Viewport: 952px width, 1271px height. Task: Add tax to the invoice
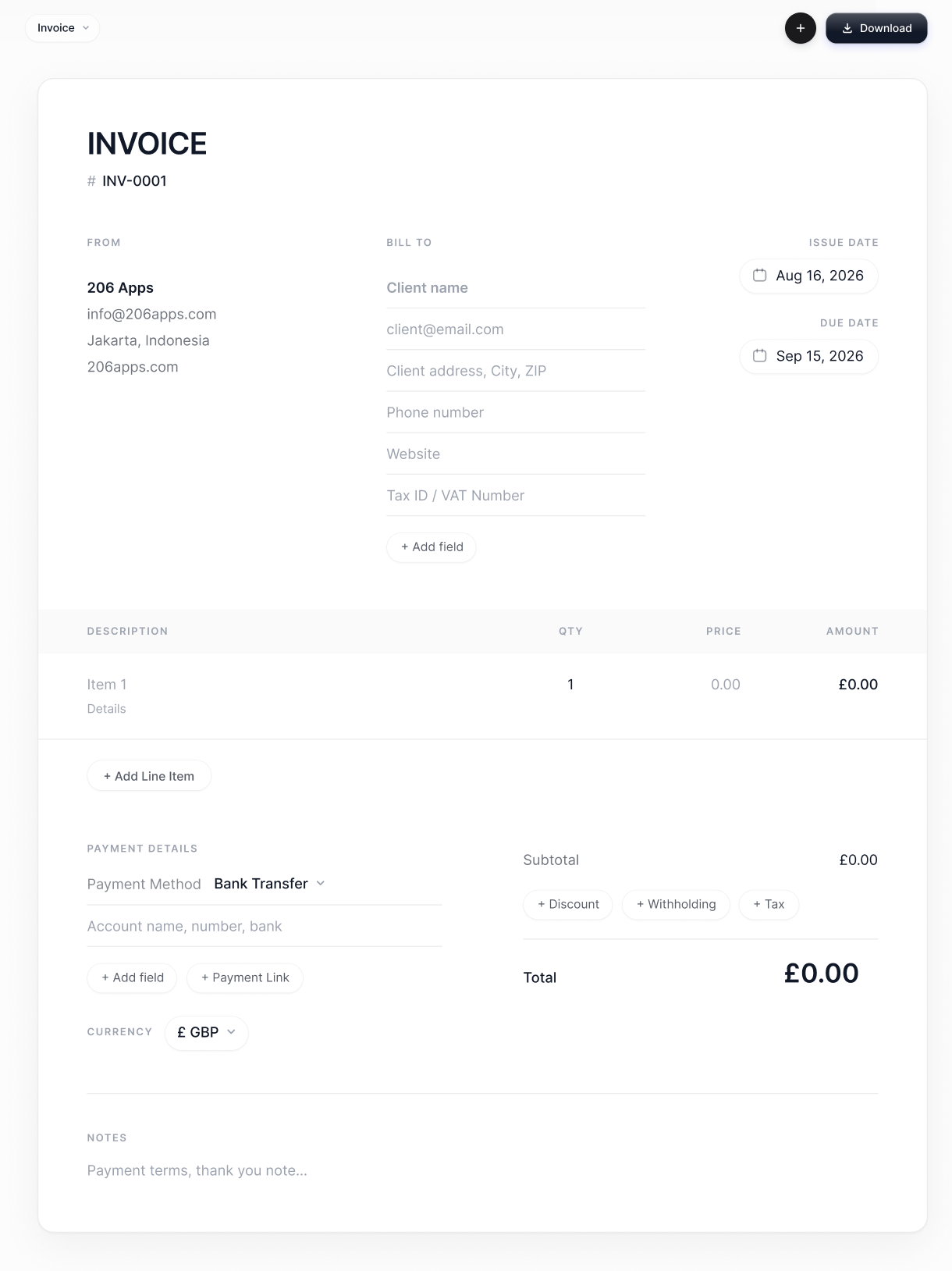point(769,904)
